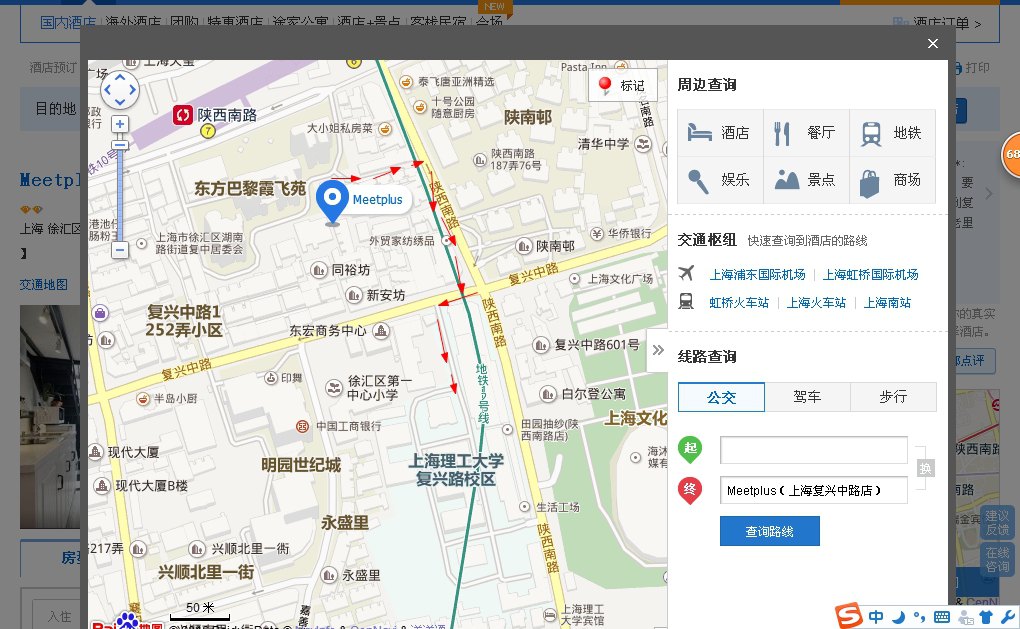The image size is (1020, 629).
Task: Click 徐汇区第一中心小学 school icon
Action: [x=334, y=388]
